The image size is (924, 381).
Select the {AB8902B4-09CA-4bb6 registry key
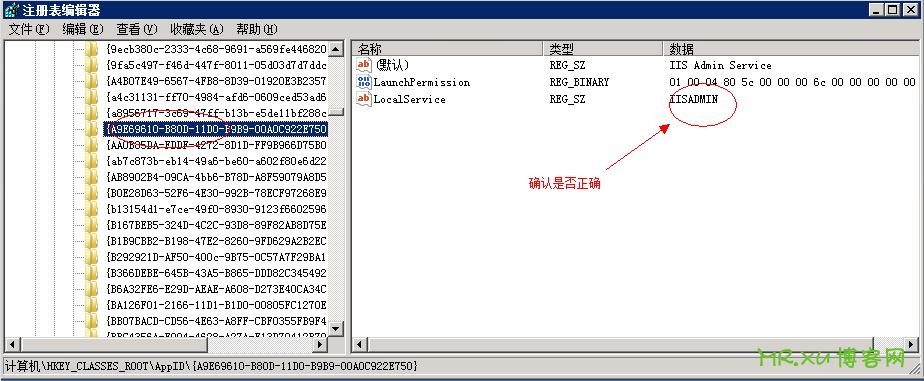click(x=216, y=177)
